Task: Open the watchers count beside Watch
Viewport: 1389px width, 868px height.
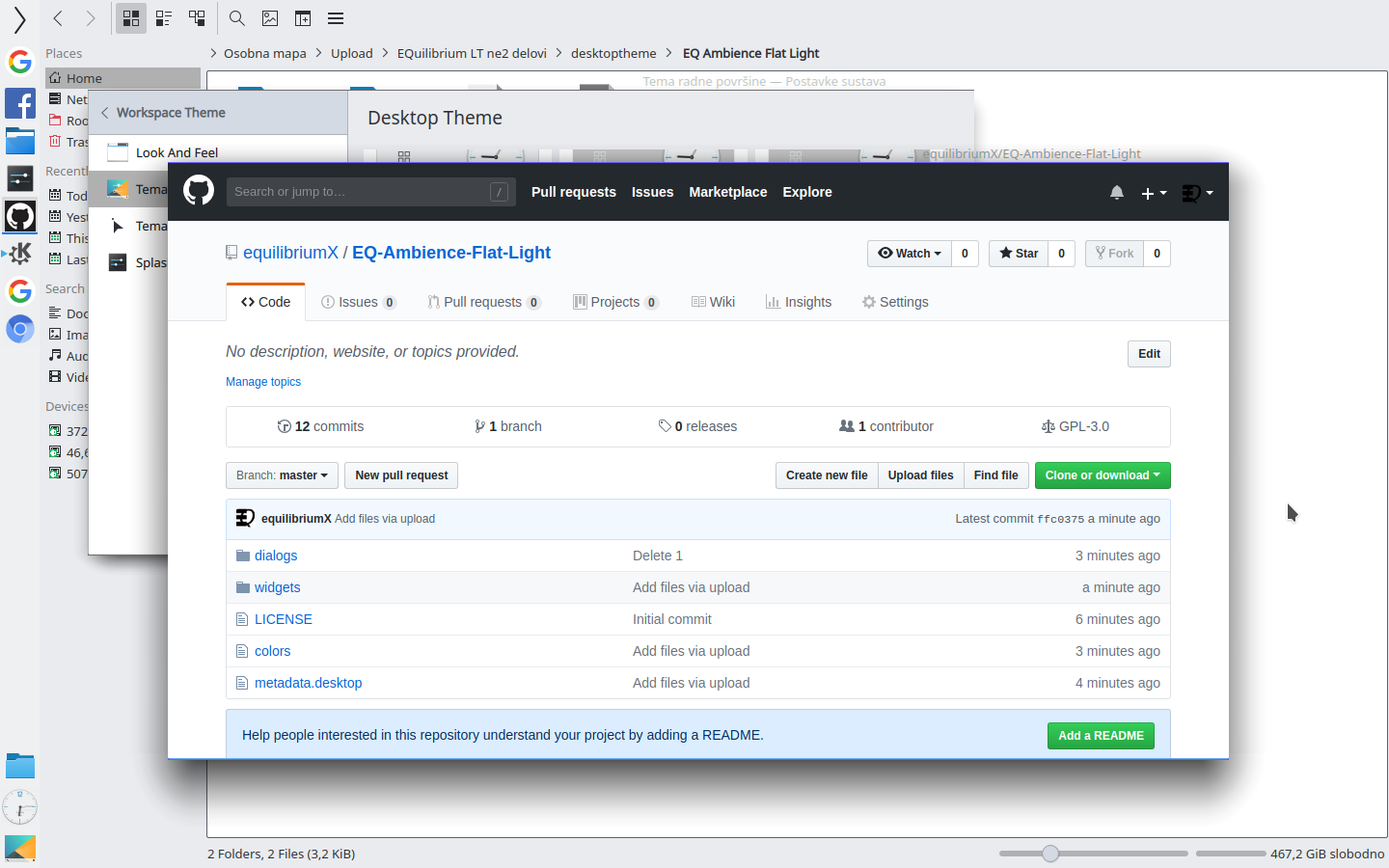Action: click(x=965, y=254)
